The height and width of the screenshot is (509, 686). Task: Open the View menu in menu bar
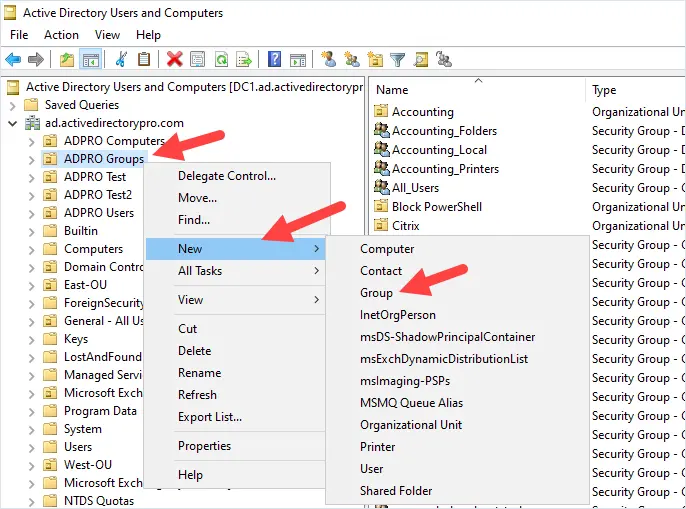[x=107, y=35]
